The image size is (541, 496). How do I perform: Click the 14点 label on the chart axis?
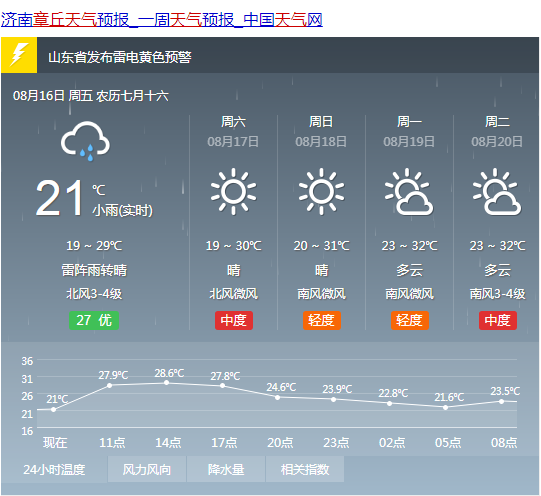pyautogui.click(x=168, y=442)
